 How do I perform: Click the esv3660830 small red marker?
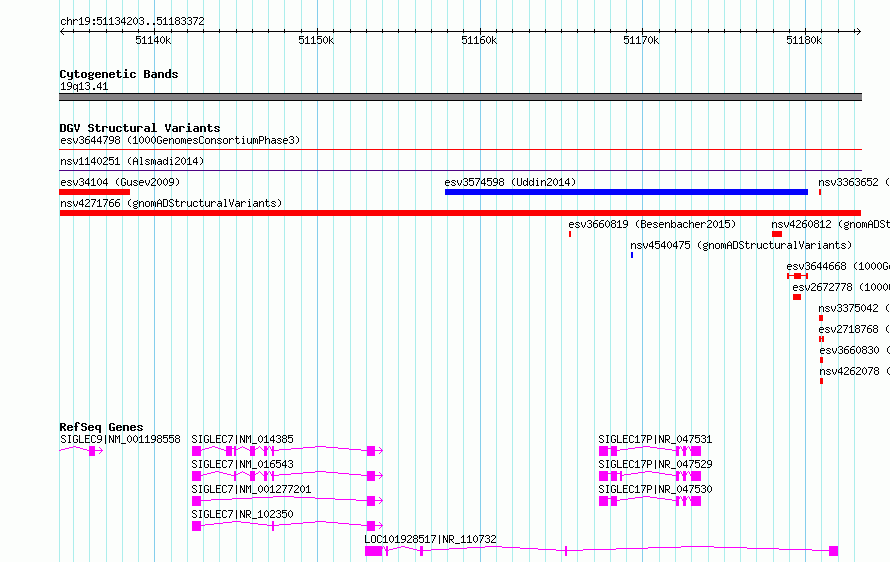[821, 360]
